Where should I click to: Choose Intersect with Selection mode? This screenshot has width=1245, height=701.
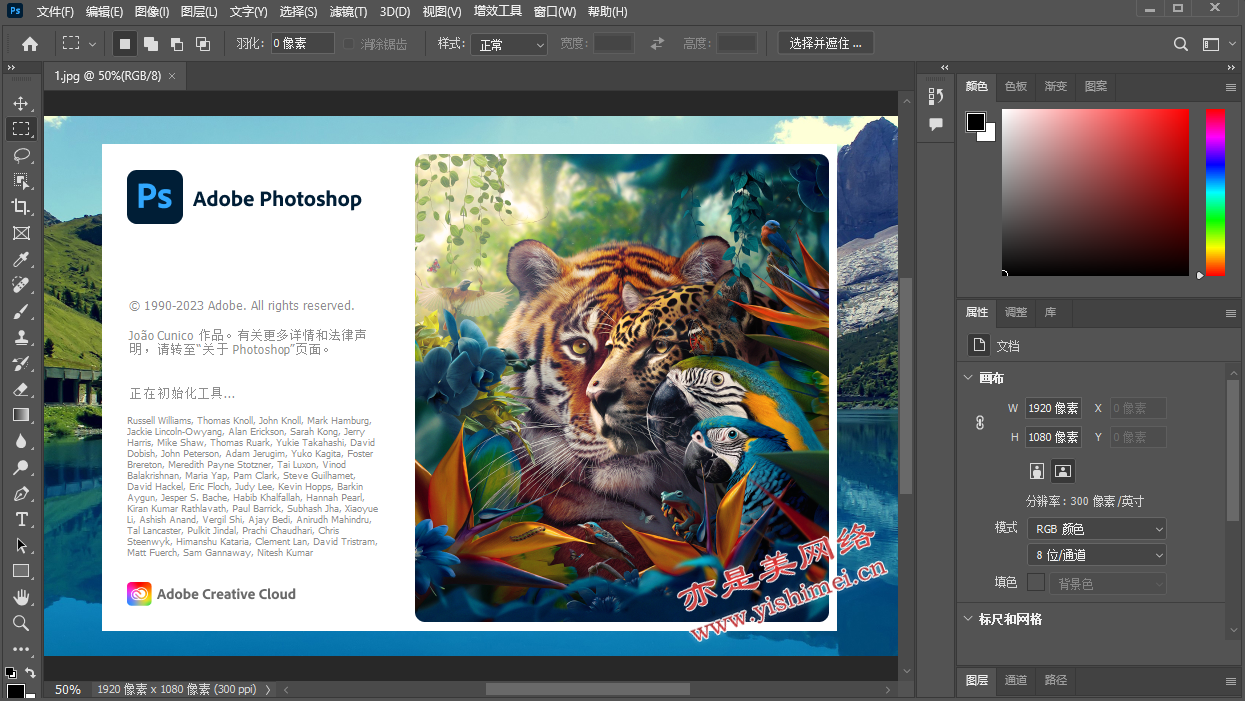coord(203,44)
